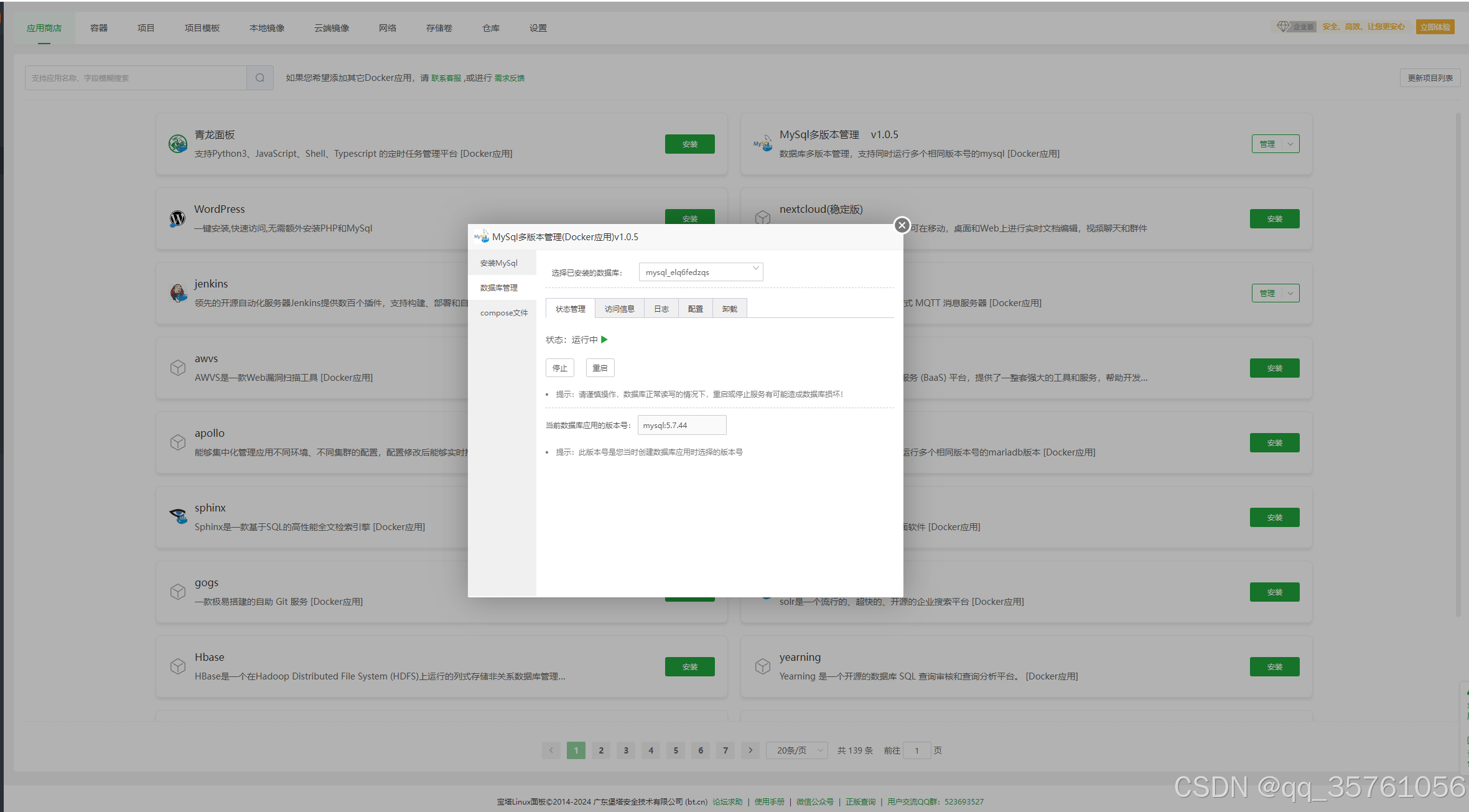Click the Jenkins app logo icon

click(x=178, y=293)
